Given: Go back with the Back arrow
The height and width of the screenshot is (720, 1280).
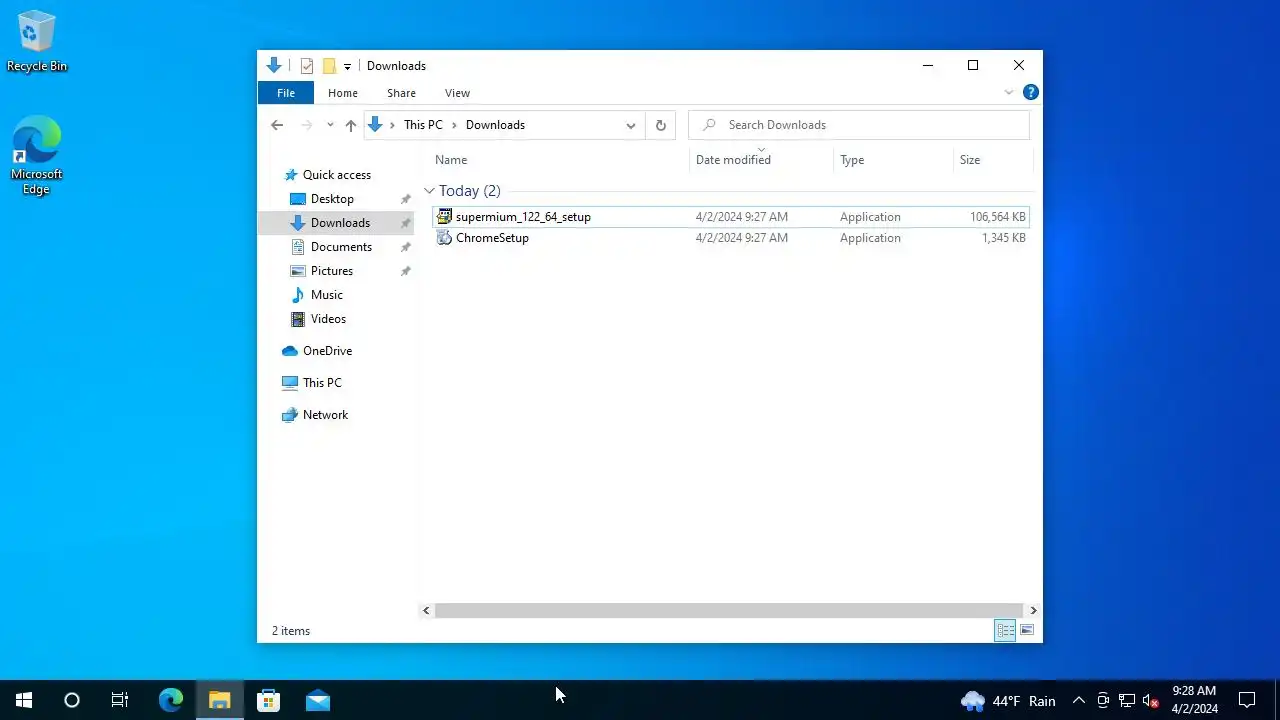Looking at the screenshot, I should (277, 125).
